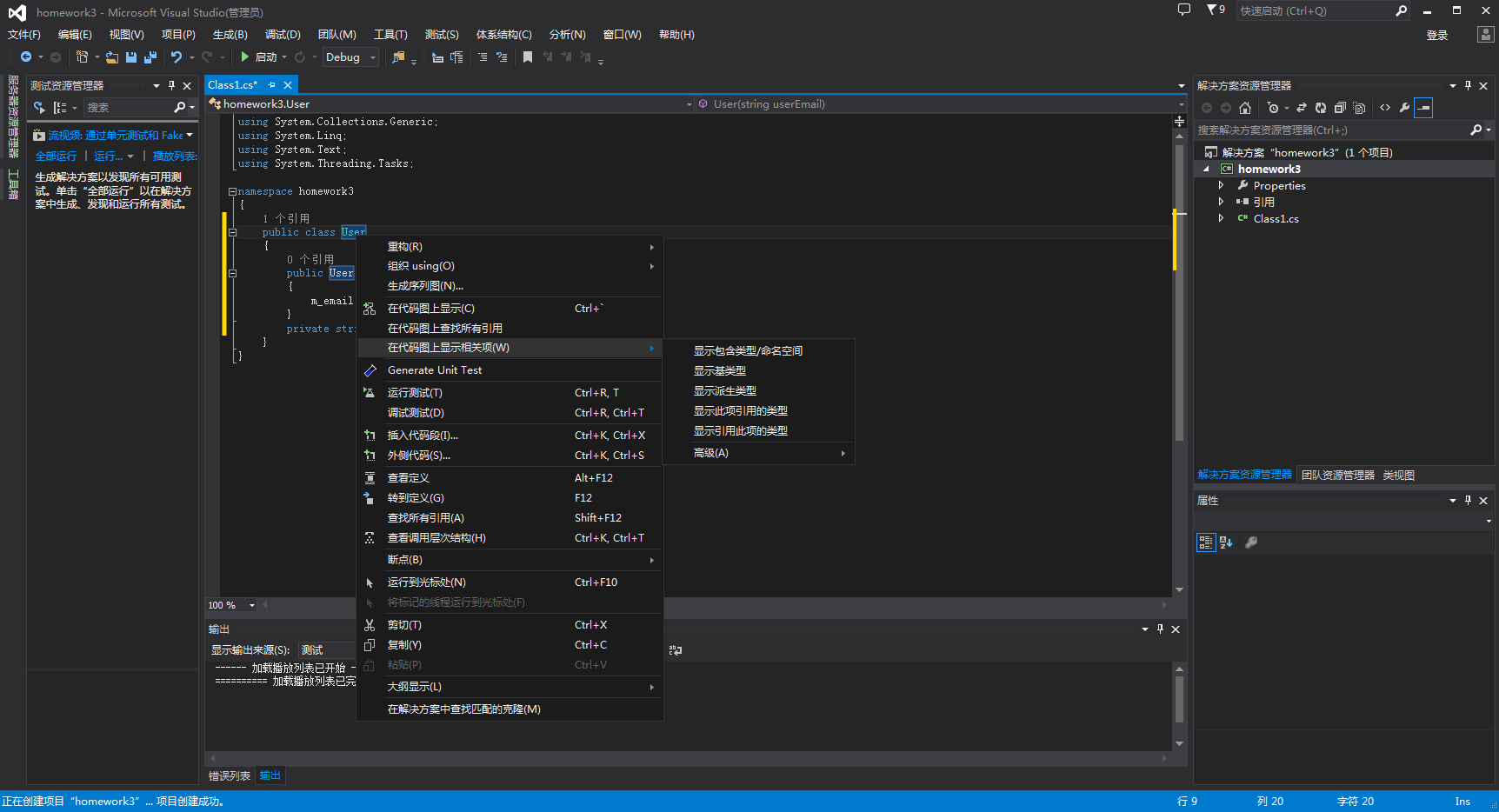
Task: Open the homework3.User type navigation dropdown
Action: [450, 104]
